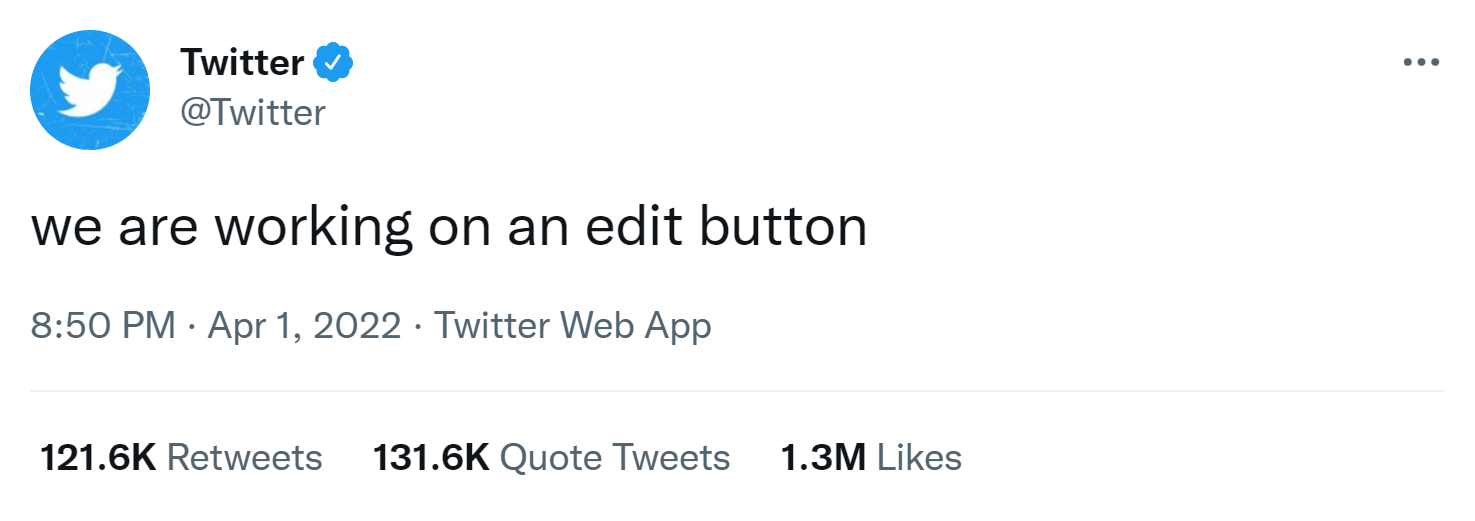Click the 131.6K quote count
Viewport: 1475px width, 521px height.
[431, 458]
